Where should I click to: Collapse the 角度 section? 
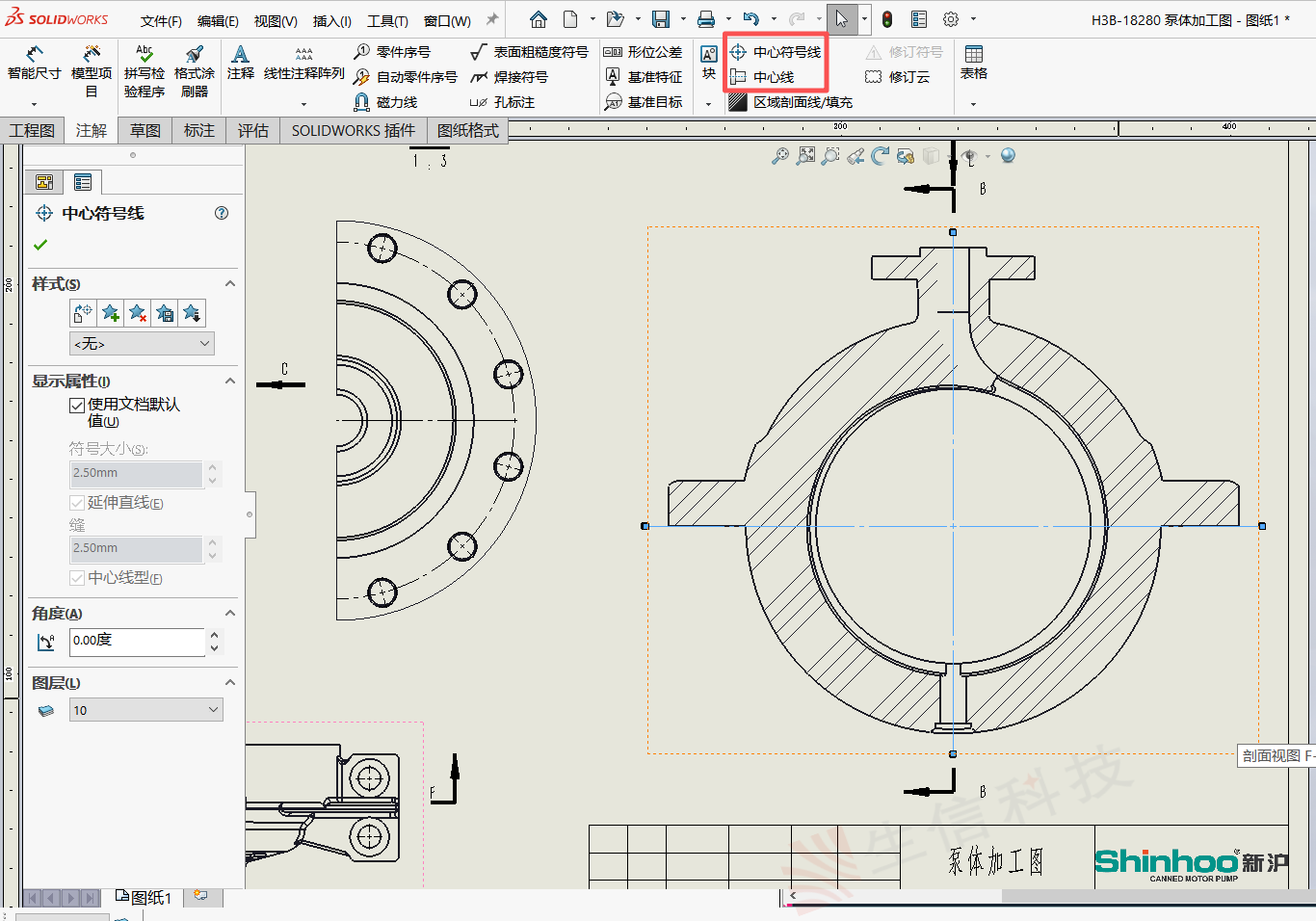tap(230, 613)
